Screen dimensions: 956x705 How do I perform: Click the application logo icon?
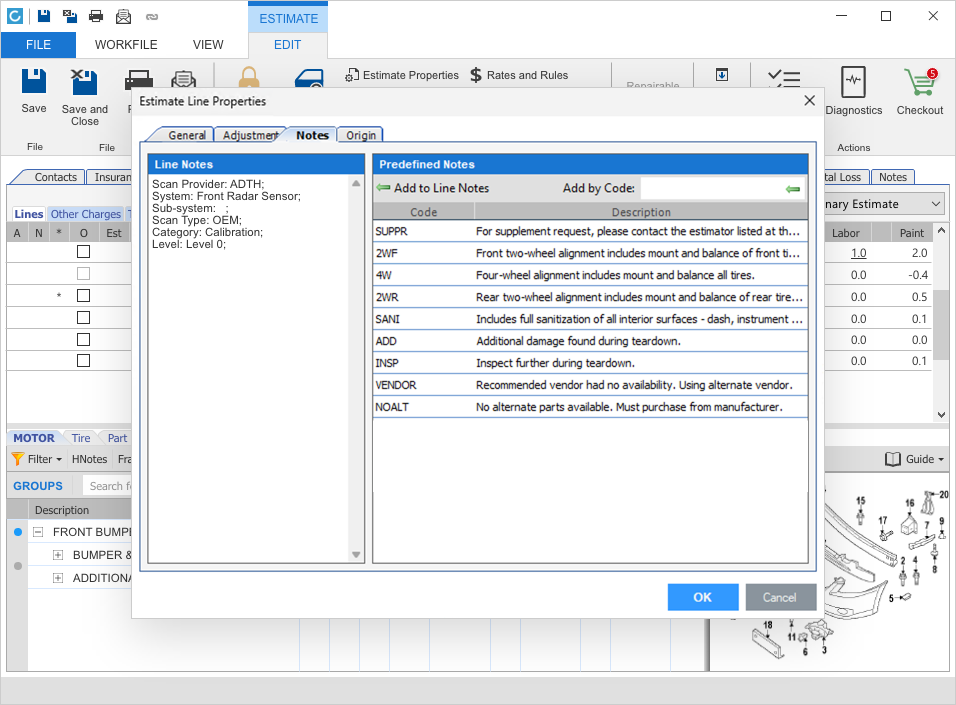pos(15,16)
